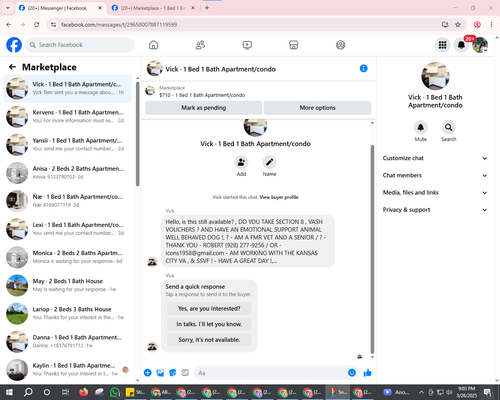The width and height of the screenshot is (500, 400).
Task: Open Yansii conversation in list
Action: click(x=68, y=145)
